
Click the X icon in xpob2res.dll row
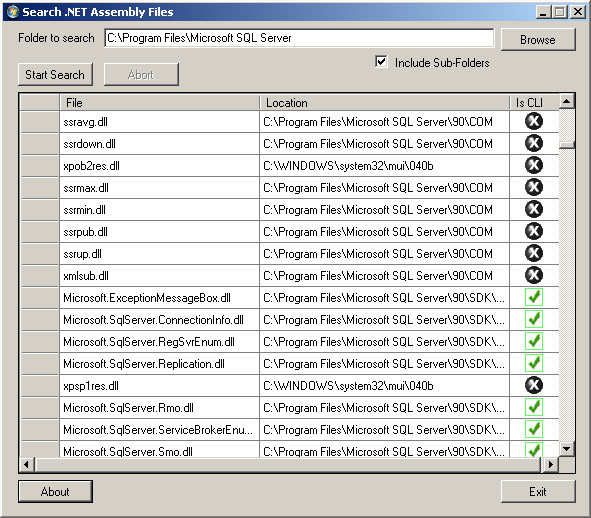point(534,165)
